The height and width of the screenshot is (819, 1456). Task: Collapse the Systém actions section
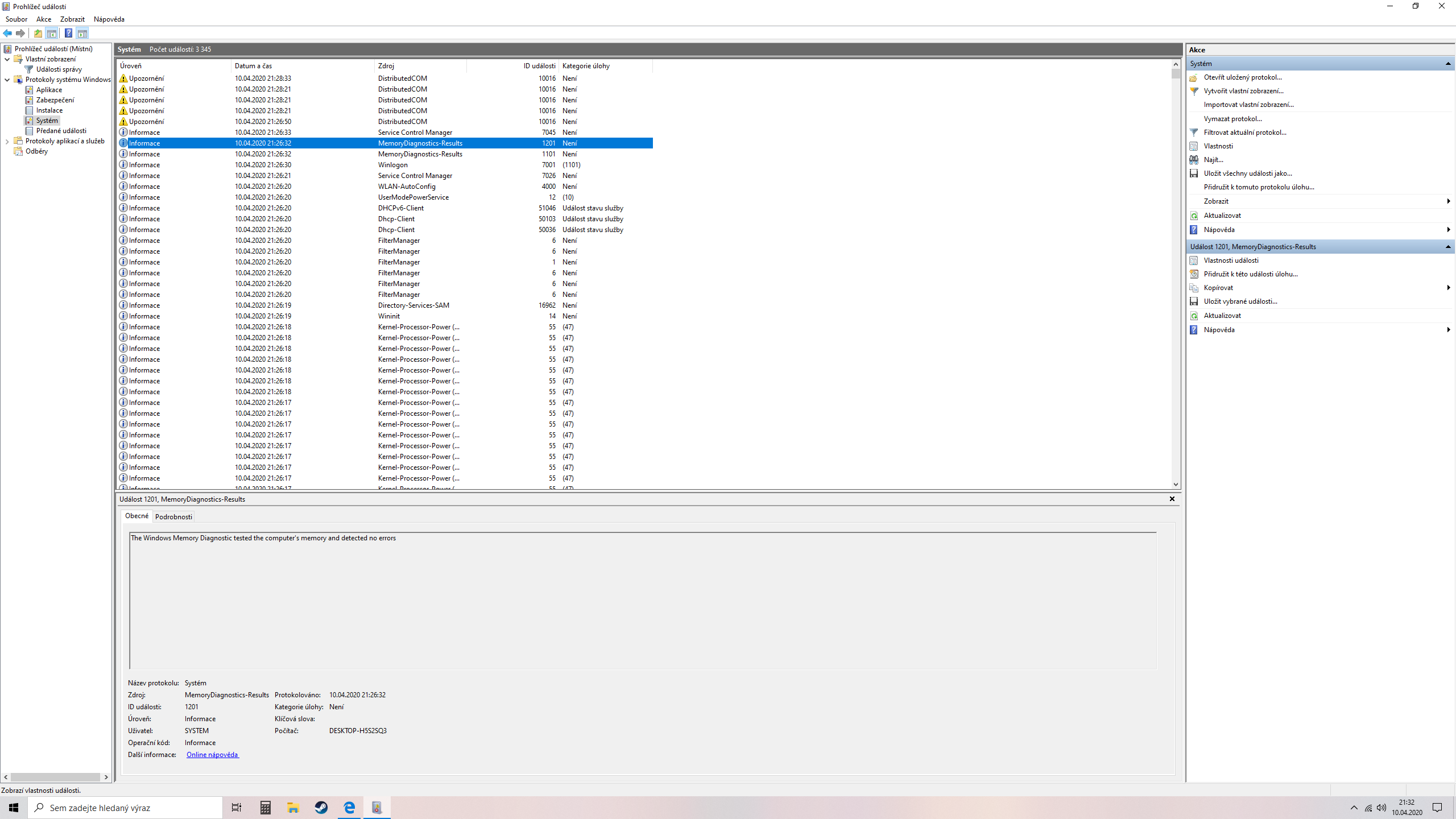1447,64
